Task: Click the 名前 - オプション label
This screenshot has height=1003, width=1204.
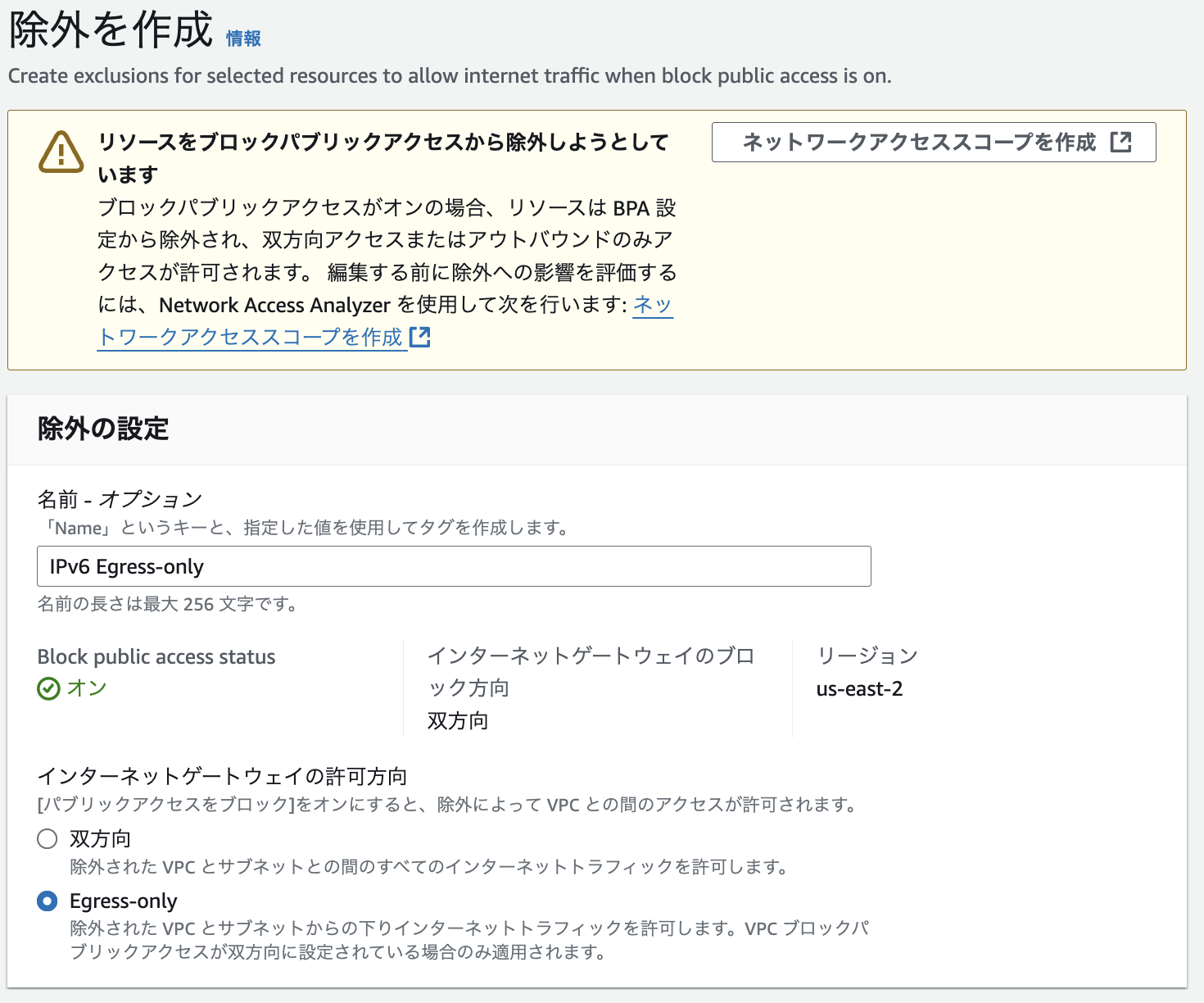Action: coord(120,498)
